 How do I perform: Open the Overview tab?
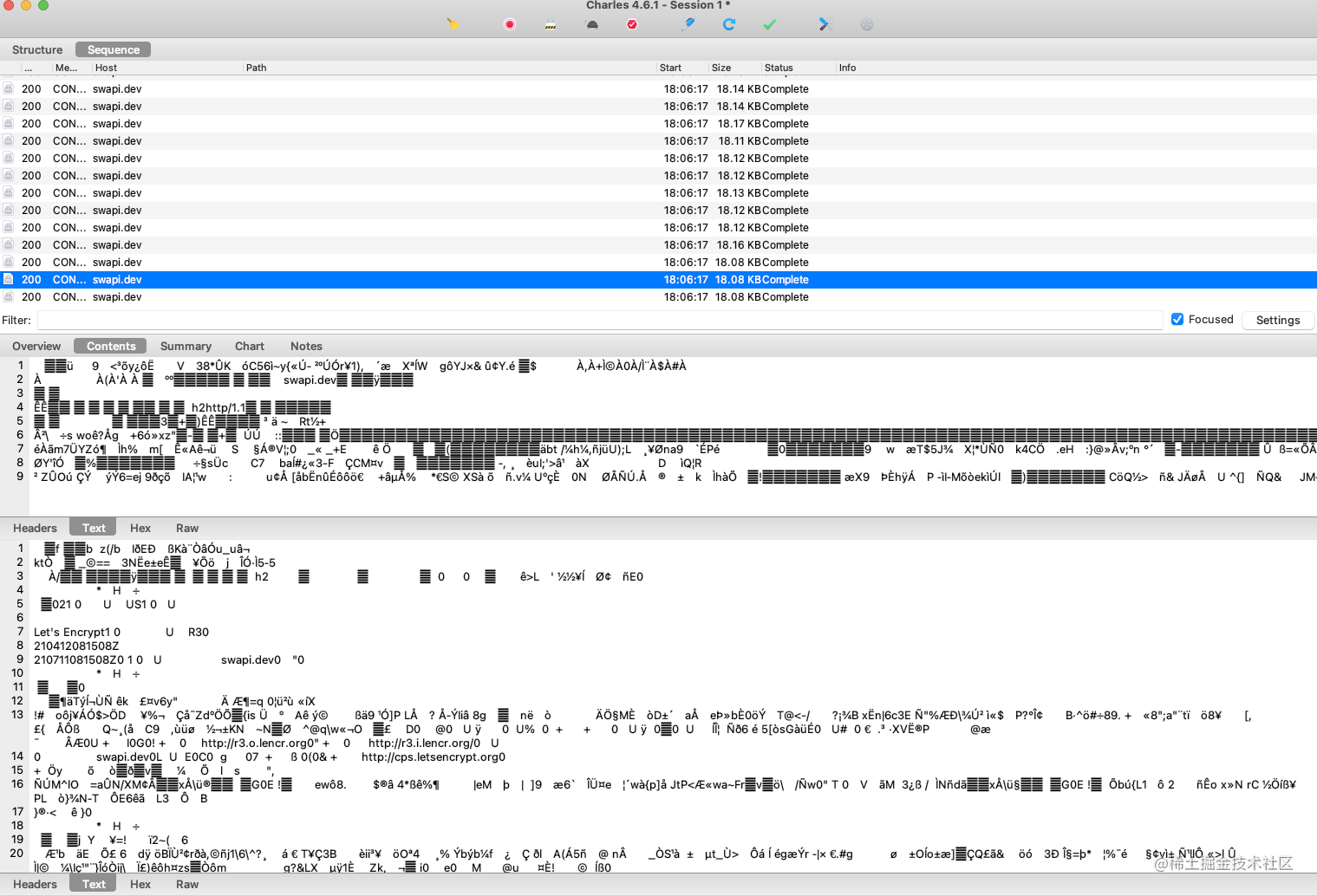click(x=36, y=346)
